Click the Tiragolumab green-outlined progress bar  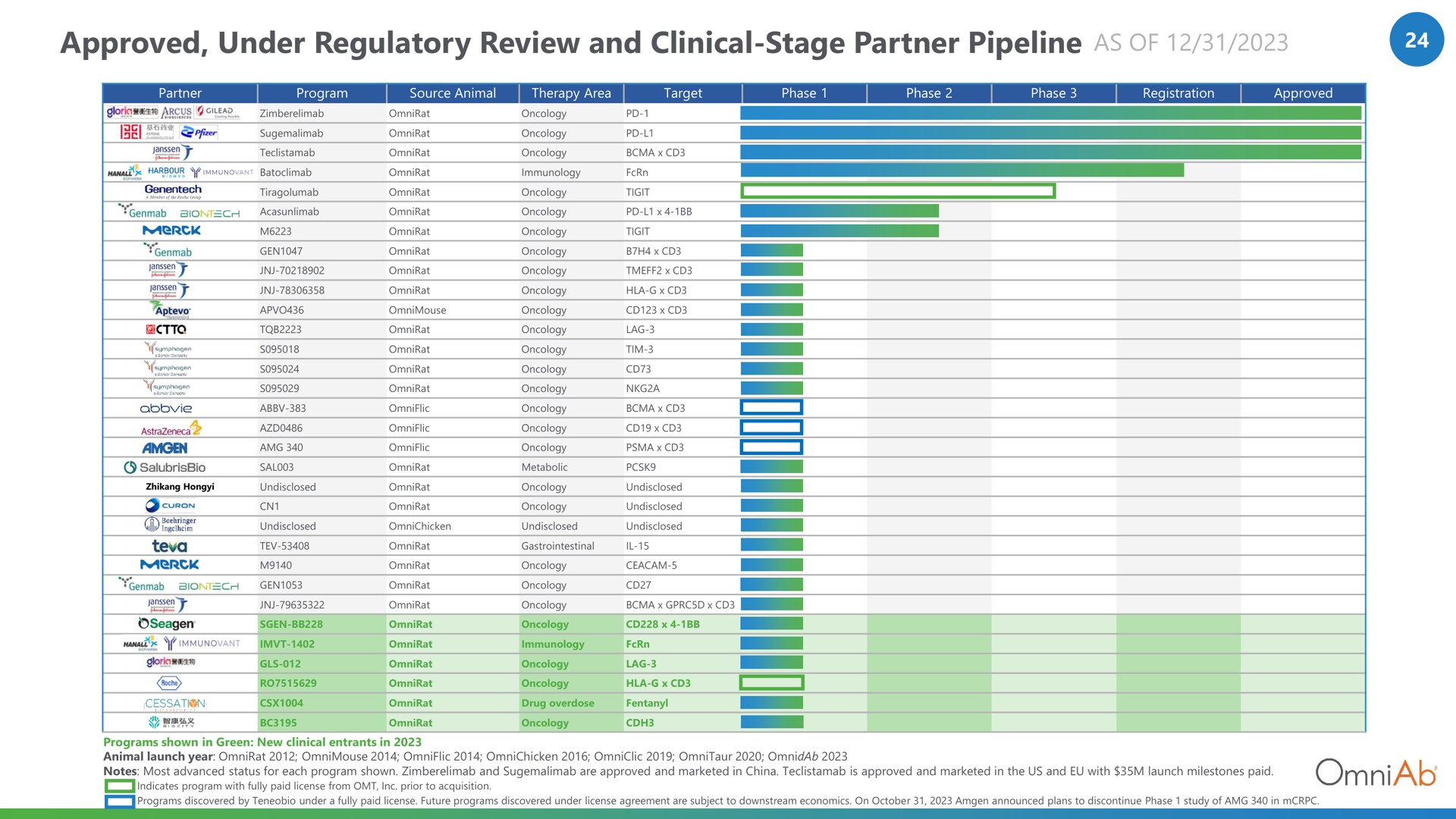tap(898, 191)
